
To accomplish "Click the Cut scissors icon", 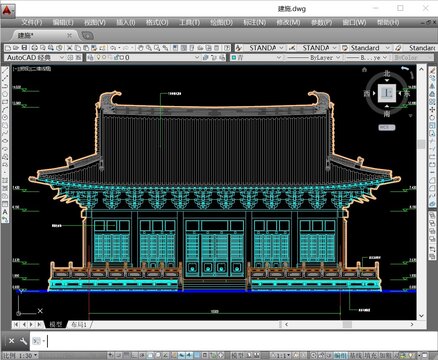I will 69,48.
